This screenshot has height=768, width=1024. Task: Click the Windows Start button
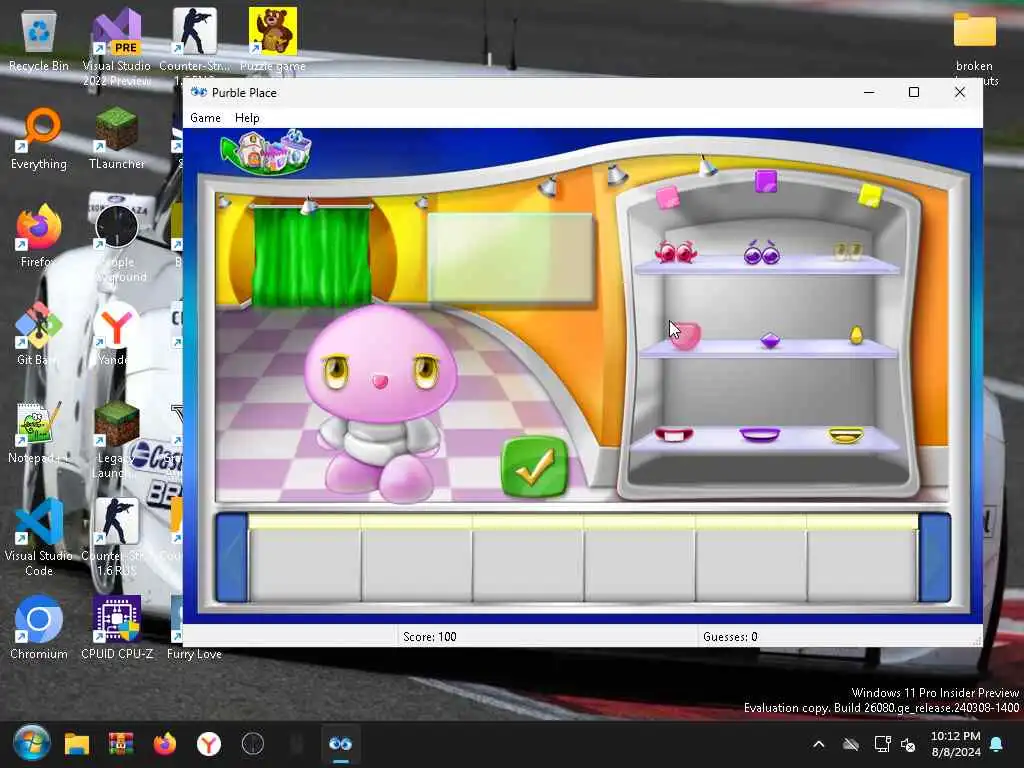(31, 744)
